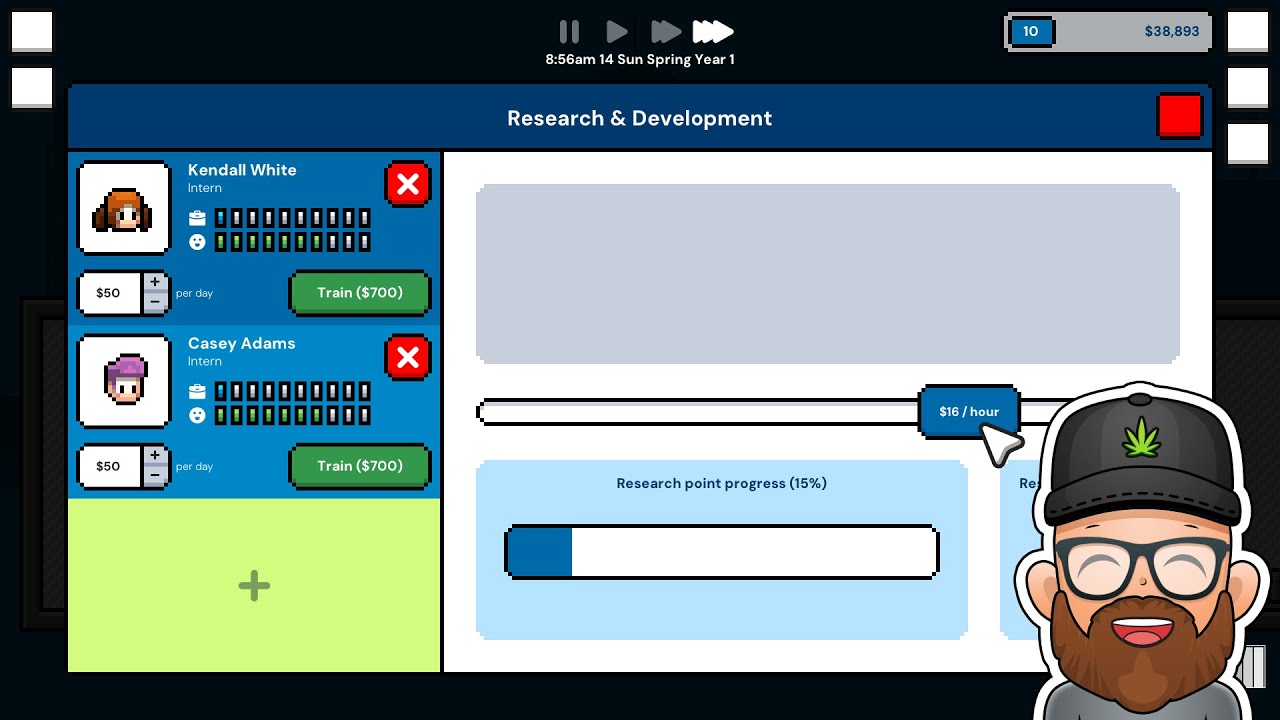The image size is (1280, 720).
Task: Click the research point progress bar
Action: click(722, 552)
